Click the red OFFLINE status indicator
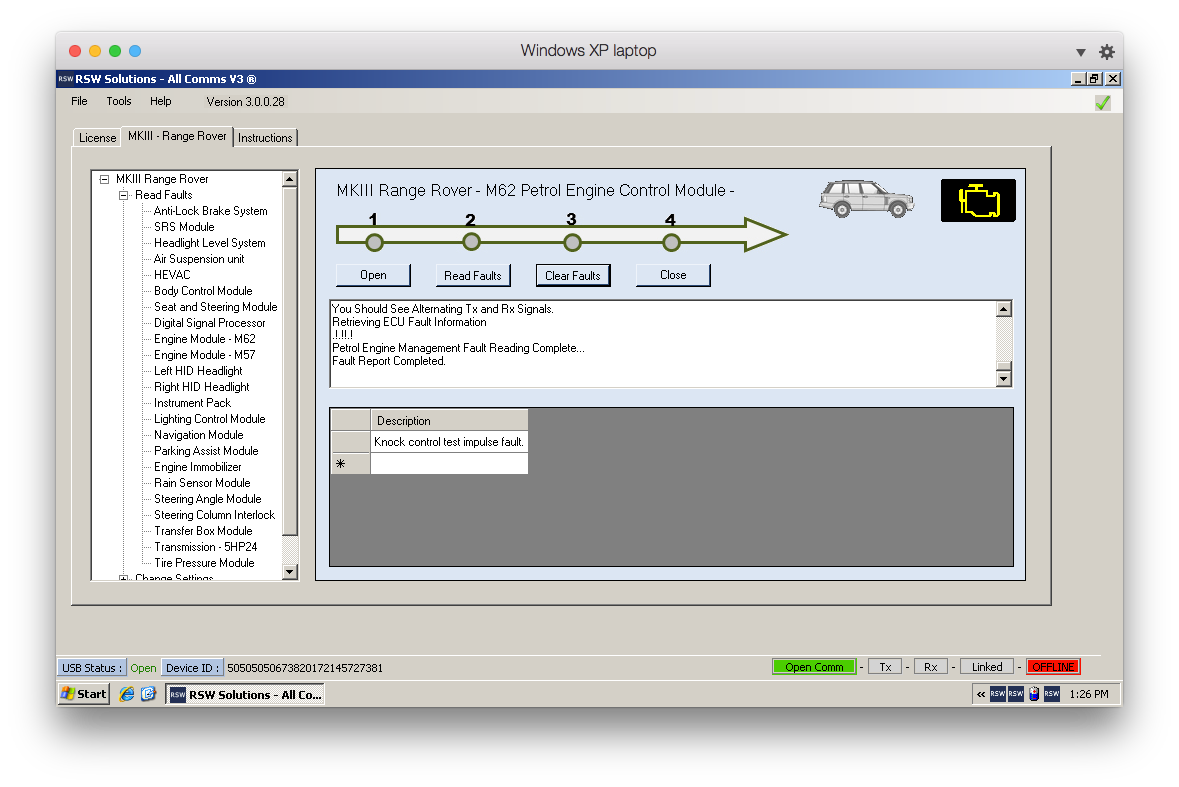The height and width of the screenshot is (787, 1179). [x=1053, y=667]
